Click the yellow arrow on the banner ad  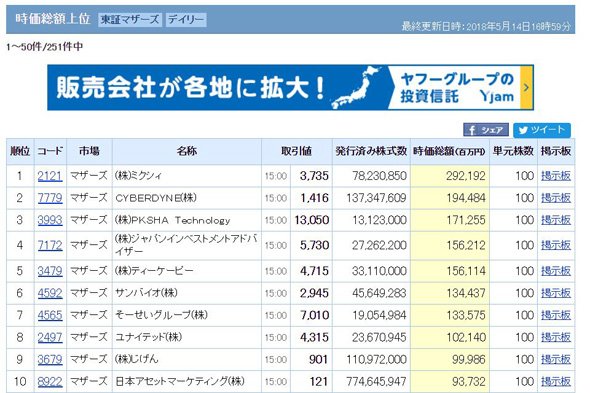(x=526, y=88)
